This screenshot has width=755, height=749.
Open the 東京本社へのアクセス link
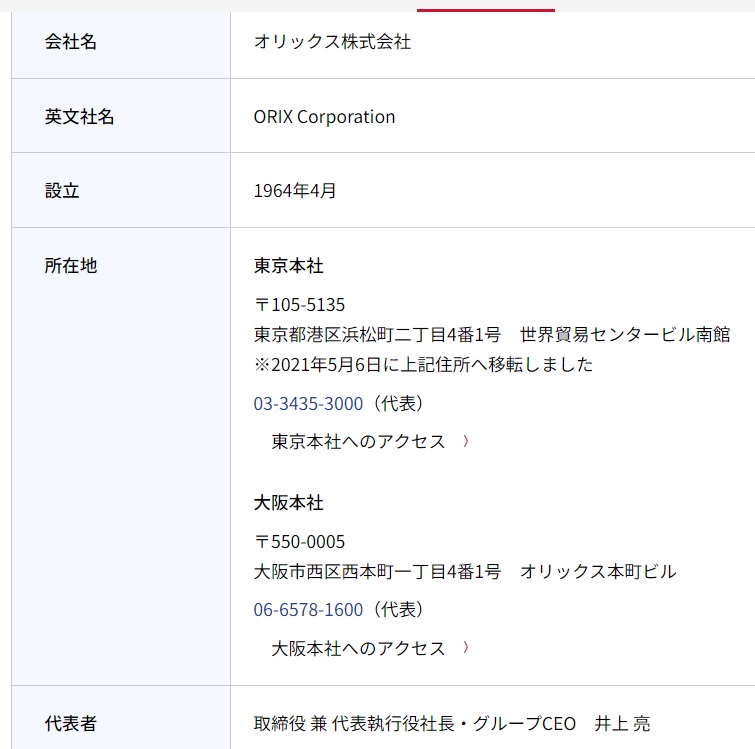[x=358, y=441]
